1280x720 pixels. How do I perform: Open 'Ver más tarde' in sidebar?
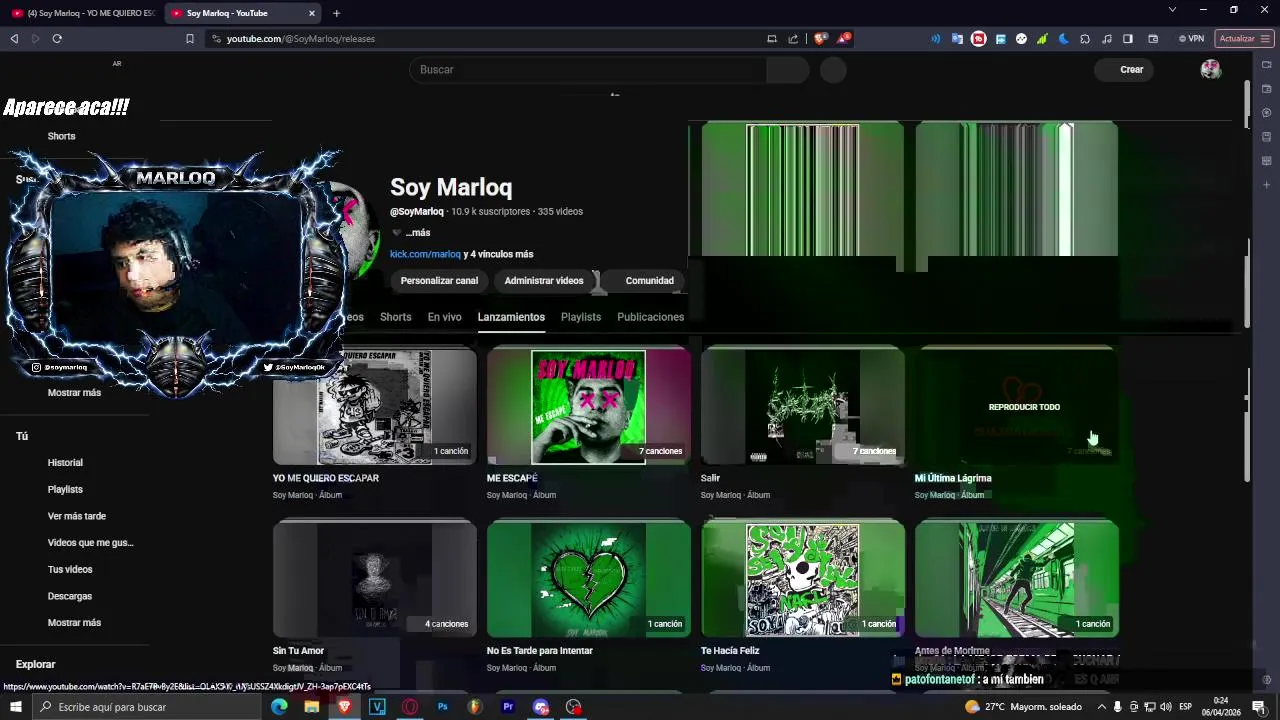[x=77, y=516]
